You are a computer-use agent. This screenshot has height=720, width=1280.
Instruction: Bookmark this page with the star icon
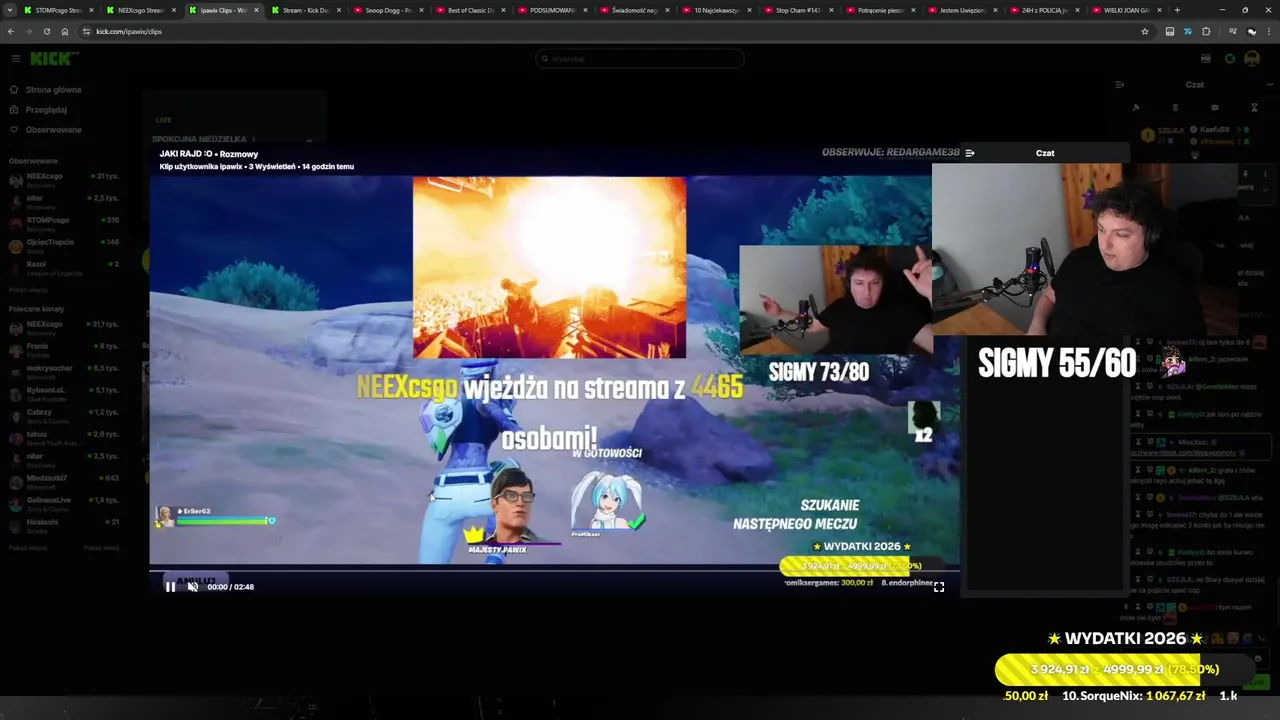coord(1145,32)
